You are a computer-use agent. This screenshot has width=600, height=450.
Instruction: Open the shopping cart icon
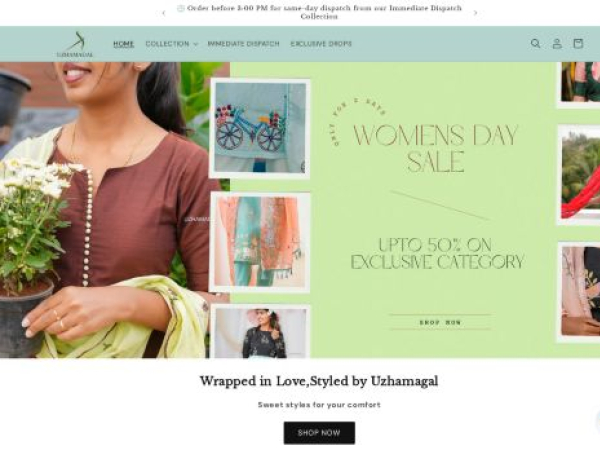(578, 44)
